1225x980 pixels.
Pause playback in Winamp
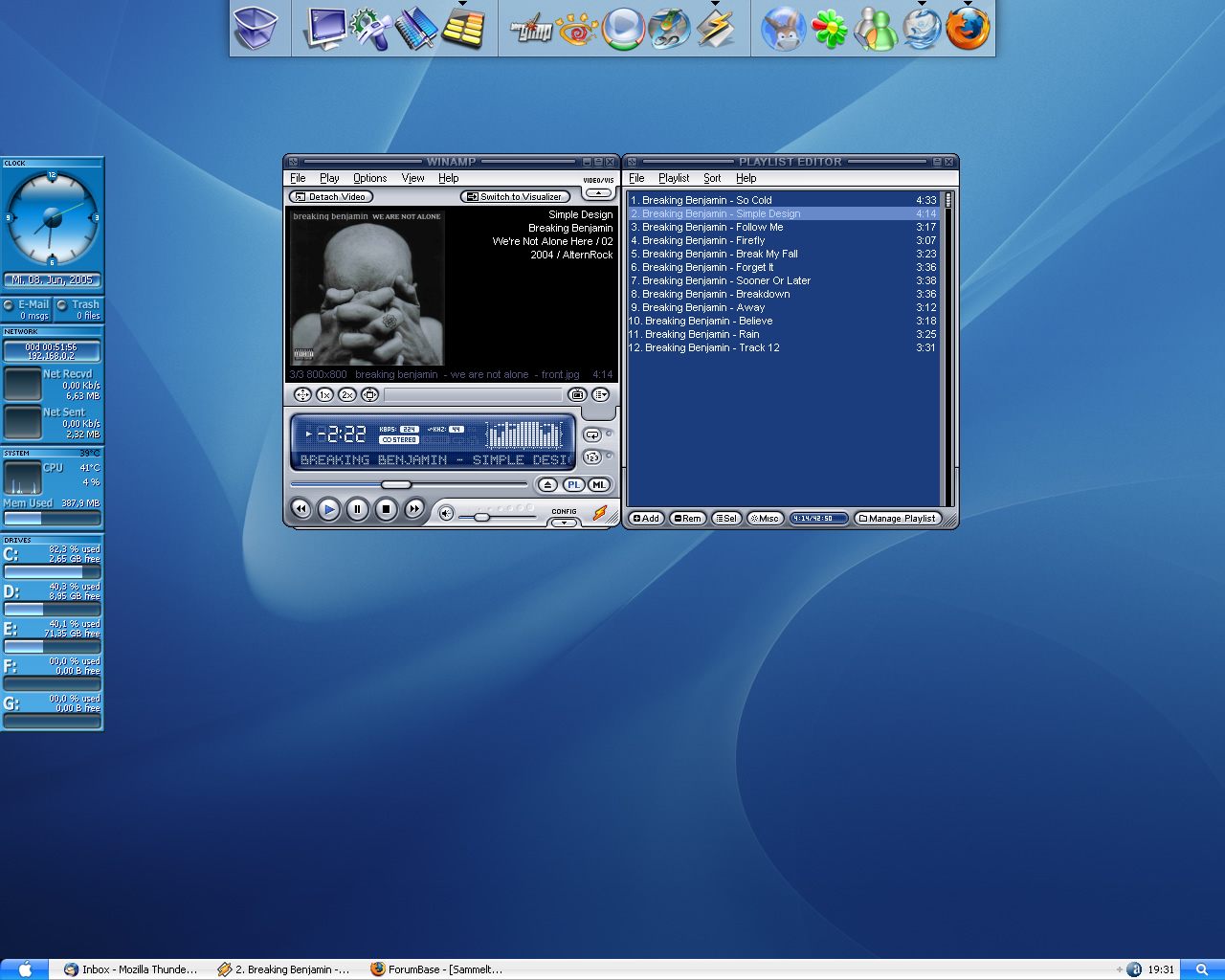357,509
